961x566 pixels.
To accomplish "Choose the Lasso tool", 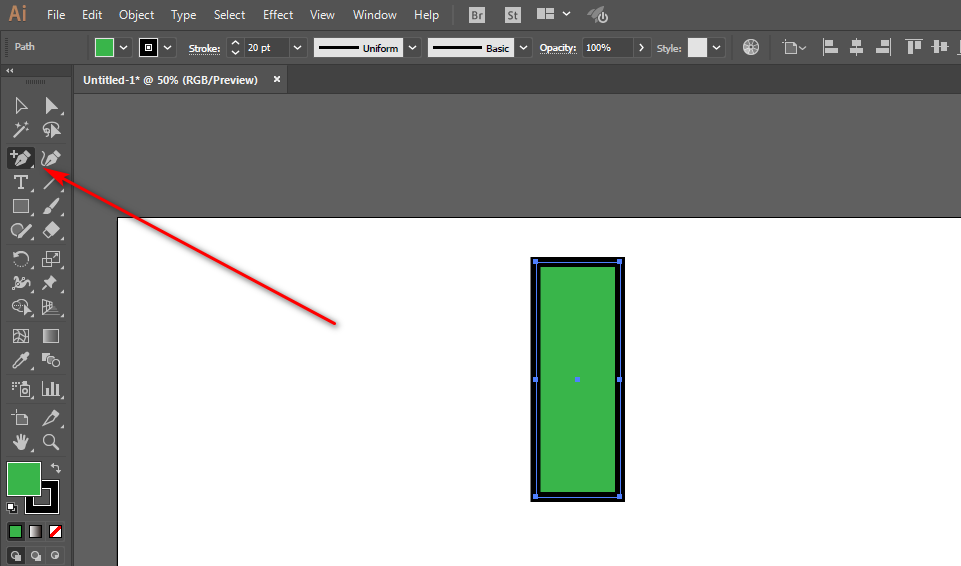I will click(51, 130).
